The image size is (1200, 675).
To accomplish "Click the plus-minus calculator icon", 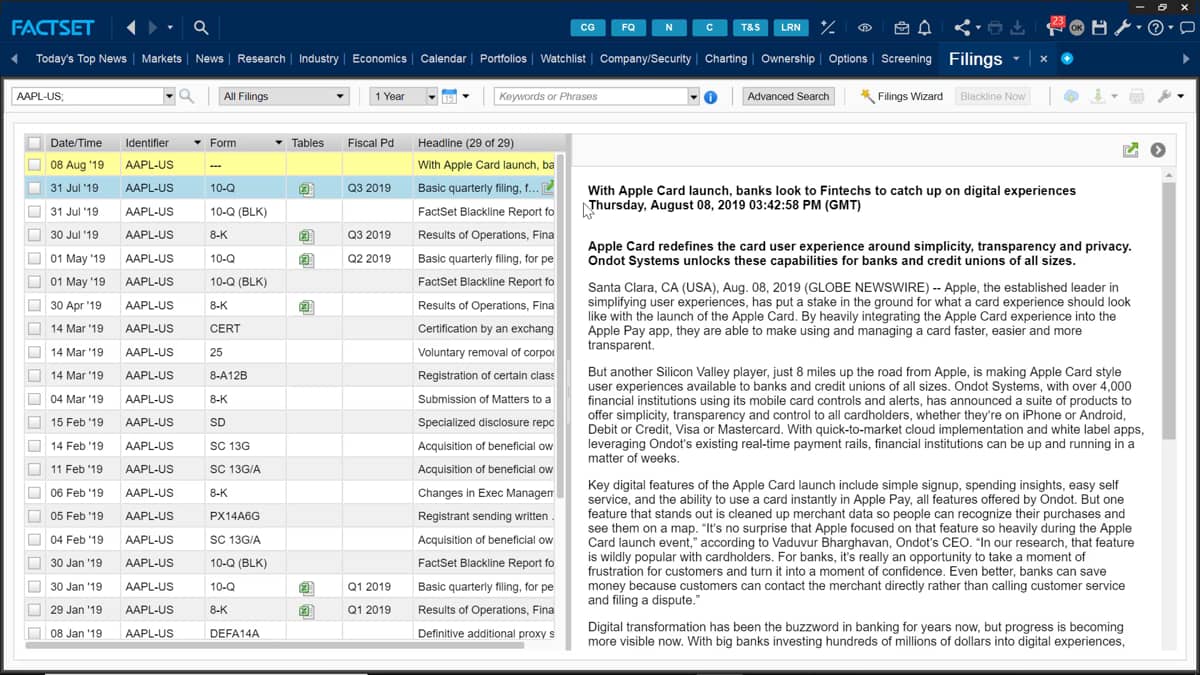I will [x=827, y=27].
